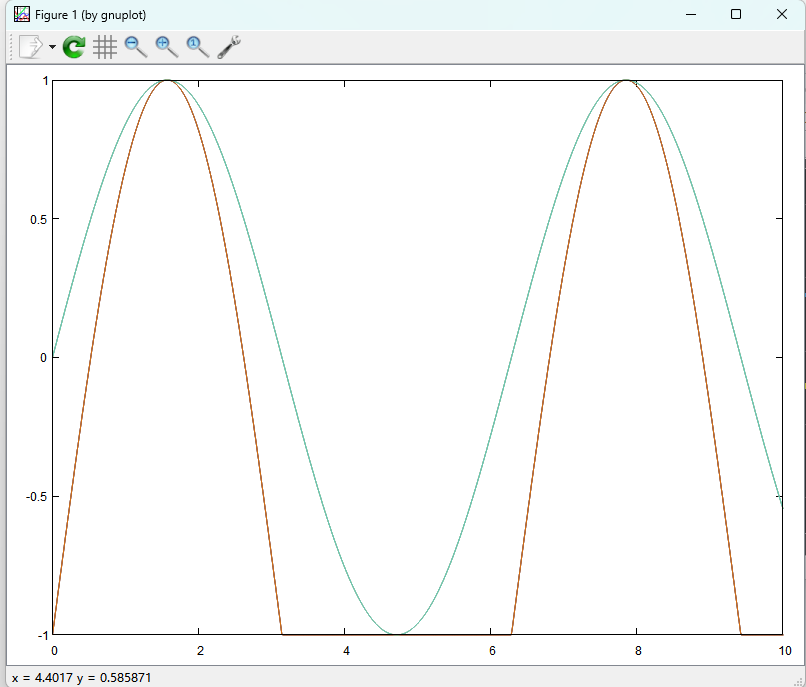Autoscale the plot using the magnifier labeled 1
806x687 pixels.
(198, 47)
